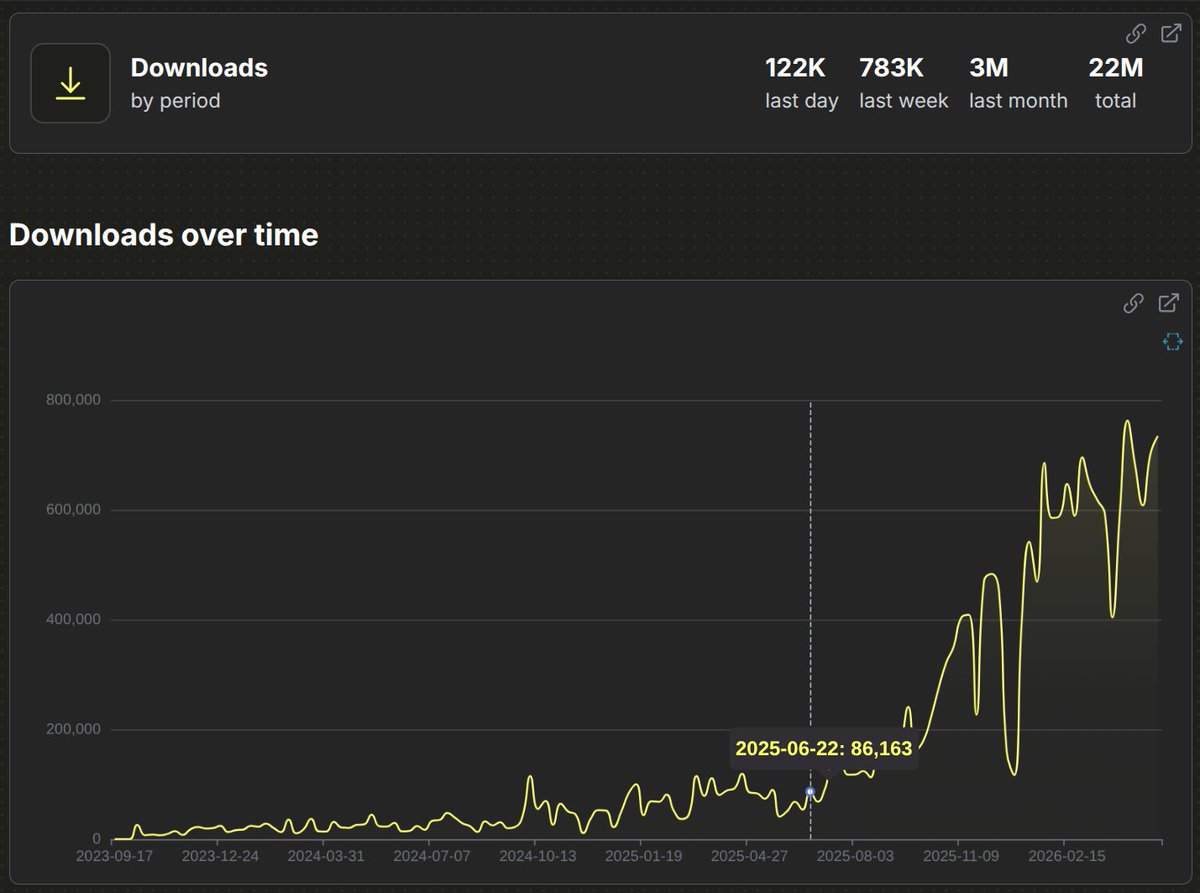Select the "122K" last day value

pos(795,68)
